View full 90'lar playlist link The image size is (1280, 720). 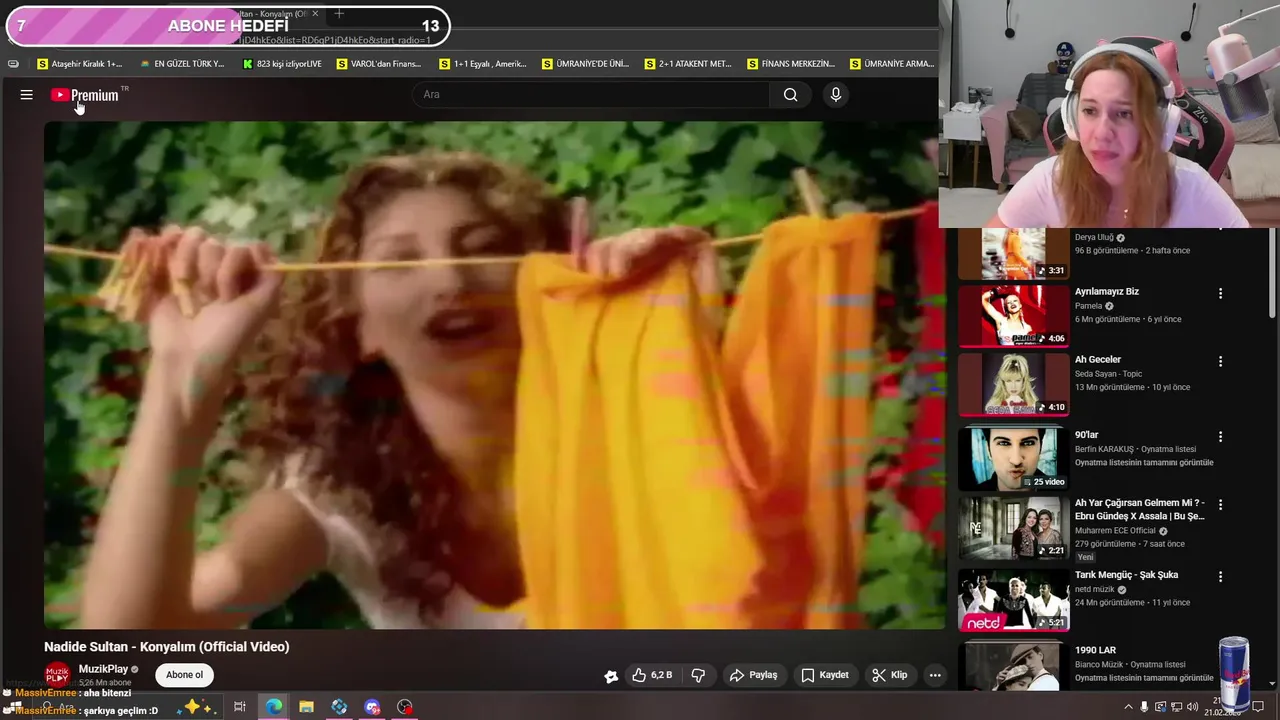click(x=1144, y=463)
